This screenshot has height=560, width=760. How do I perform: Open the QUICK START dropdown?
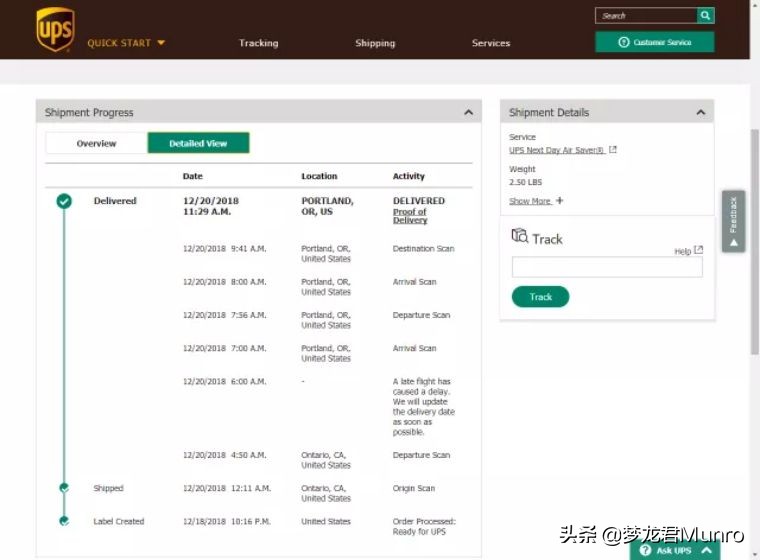pos(126,43)
